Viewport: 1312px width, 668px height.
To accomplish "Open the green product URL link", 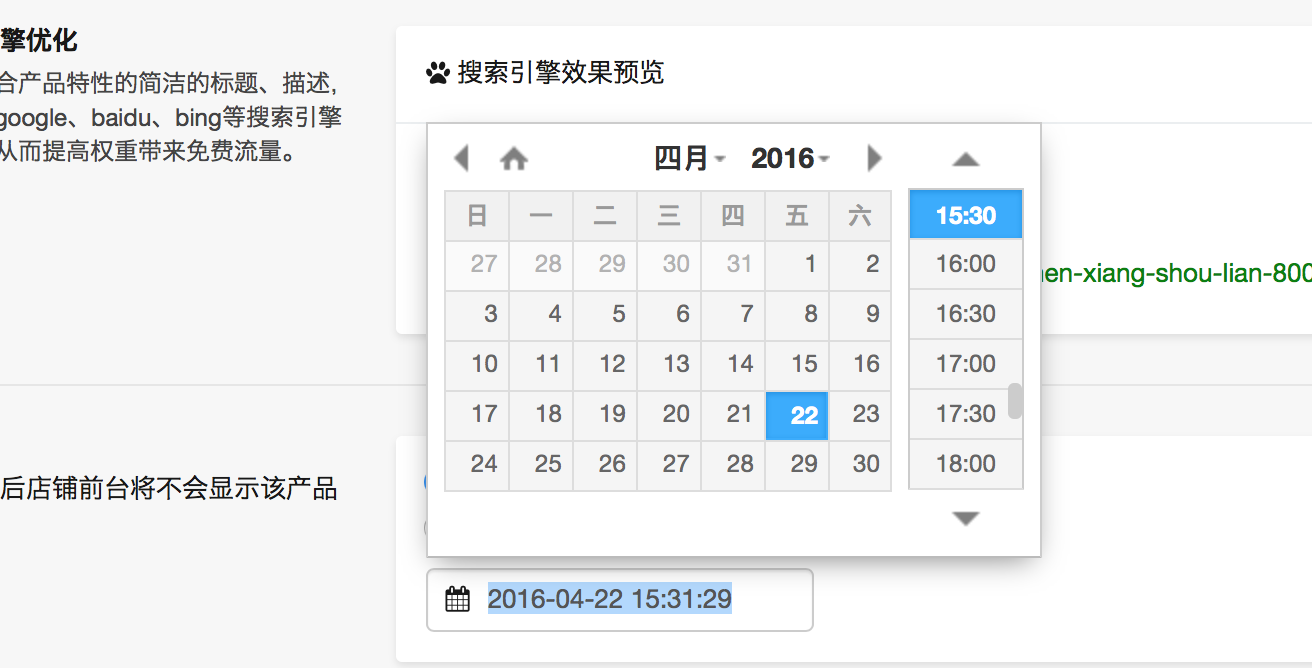I will click(x=1175, y=274).
